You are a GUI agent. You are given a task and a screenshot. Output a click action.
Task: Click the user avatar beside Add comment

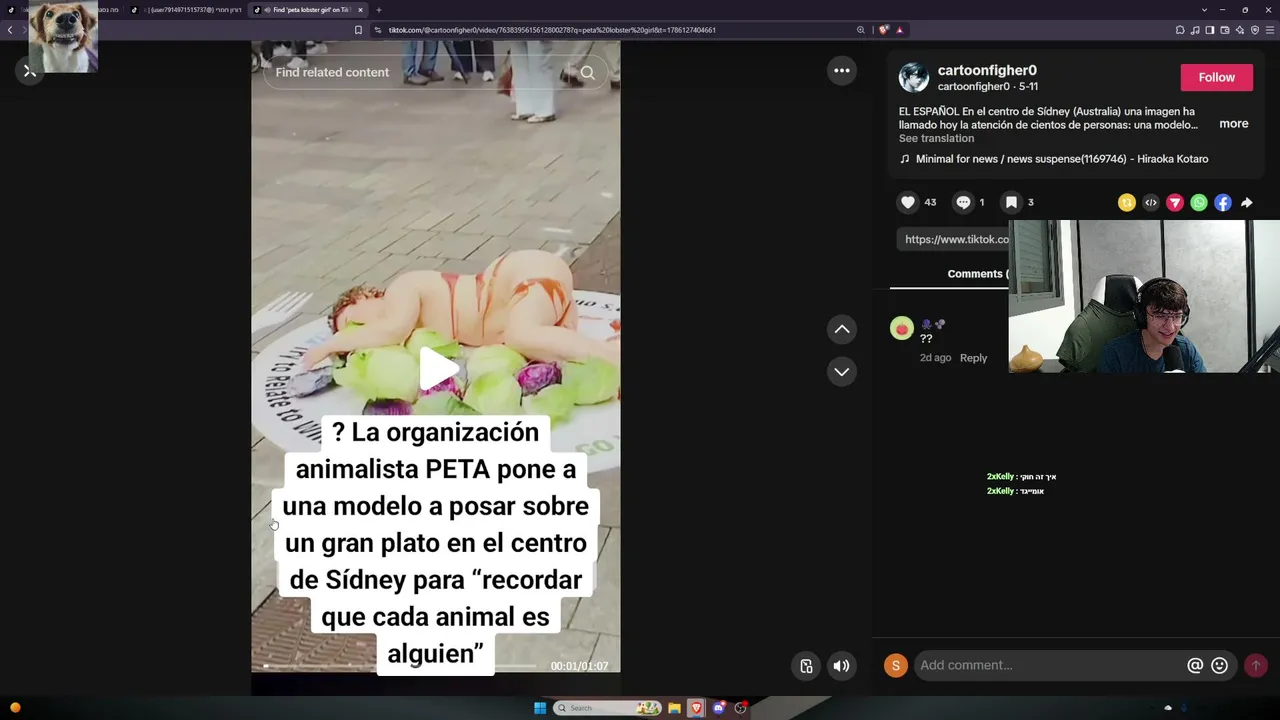[x=895, y=666]
